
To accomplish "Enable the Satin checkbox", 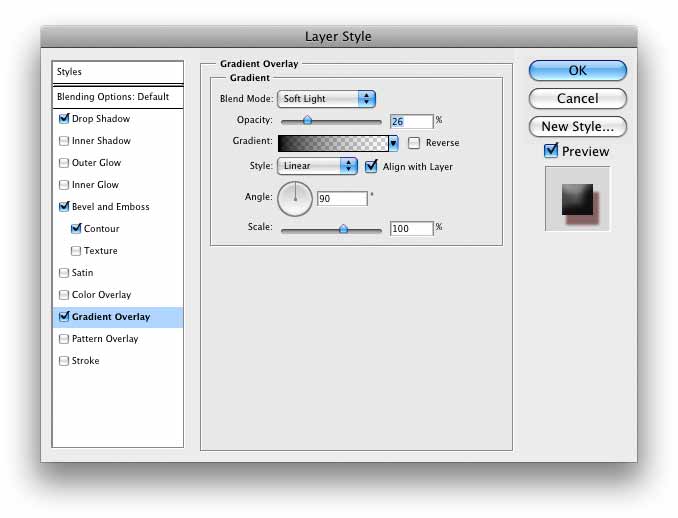I will coord(64,272).
